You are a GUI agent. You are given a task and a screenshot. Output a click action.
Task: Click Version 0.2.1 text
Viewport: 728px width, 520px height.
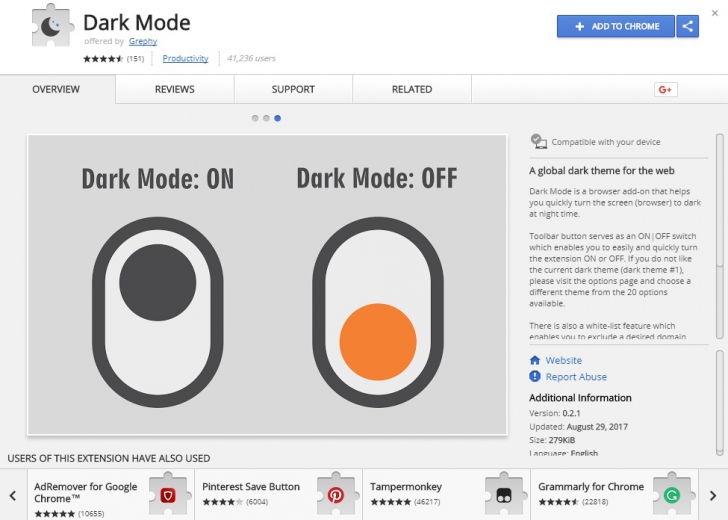[x=554, y=413]
